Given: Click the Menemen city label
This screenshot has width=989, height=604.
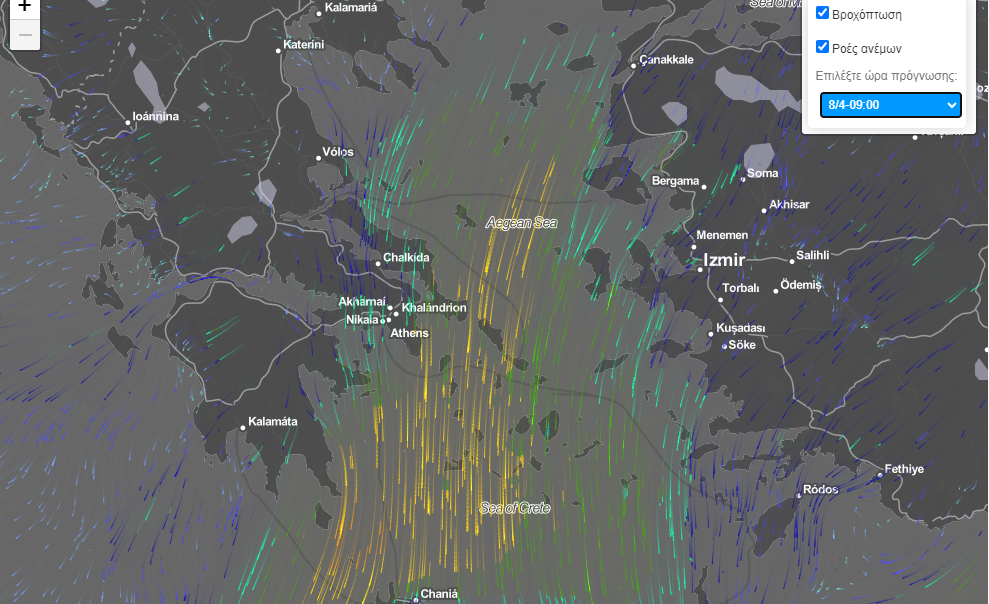Looking at the screenshot, I should (x=722, y=235).
